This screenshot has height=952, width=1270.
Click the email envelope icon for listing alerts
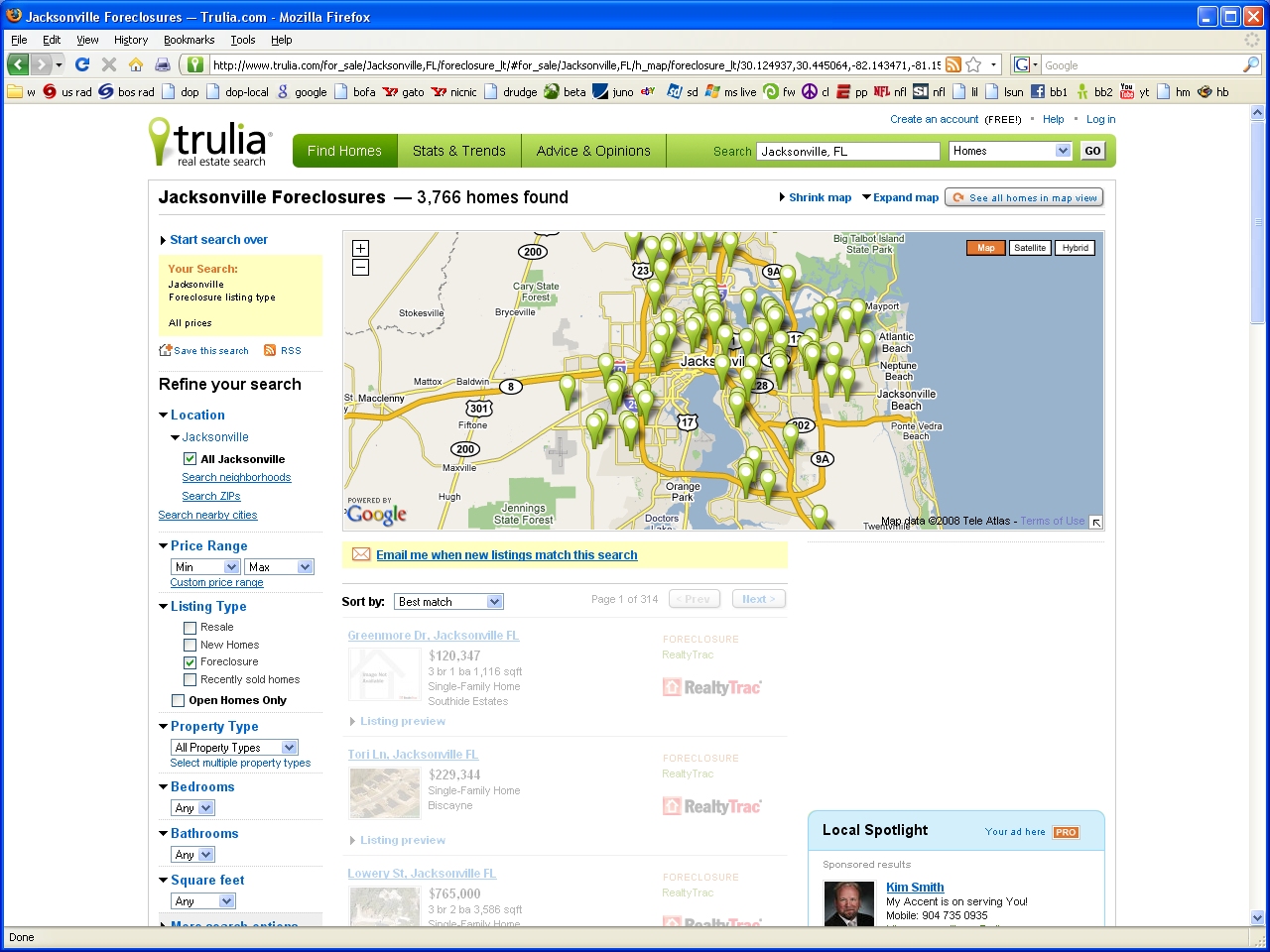click(x=361, y=554)
